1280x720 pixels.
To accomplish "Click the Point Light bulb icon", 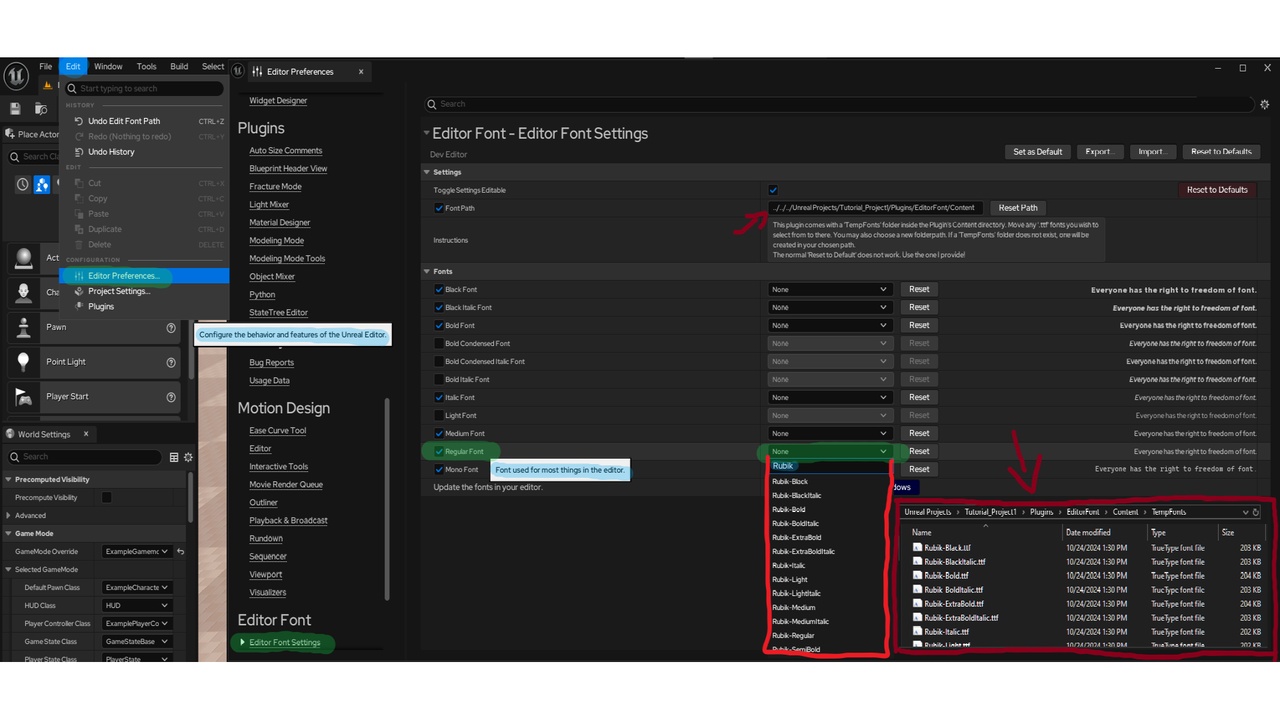I will [23, 362].
